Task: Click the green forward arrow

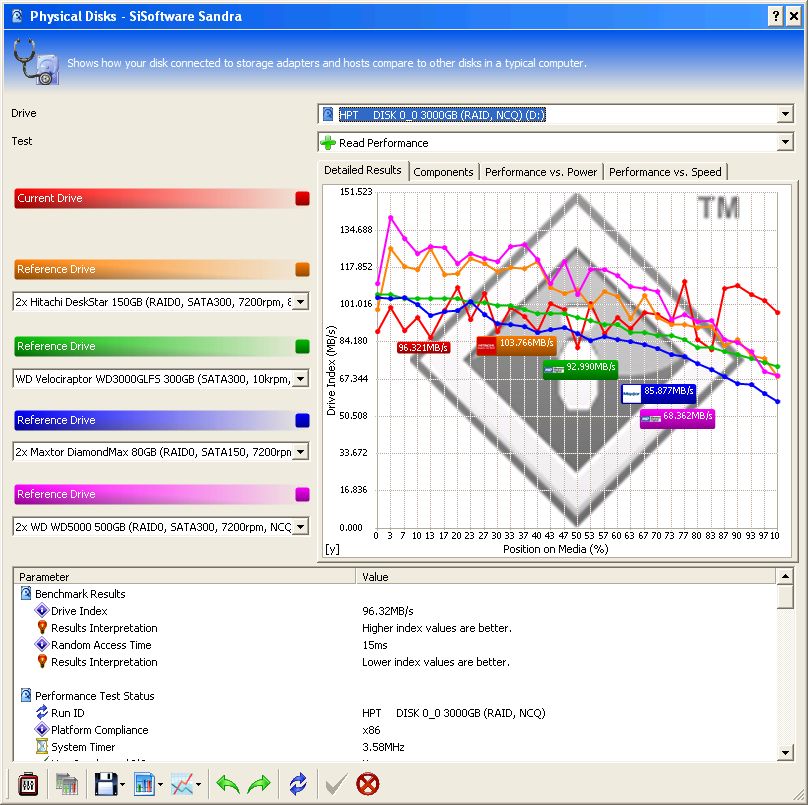Action: point(259,784)
